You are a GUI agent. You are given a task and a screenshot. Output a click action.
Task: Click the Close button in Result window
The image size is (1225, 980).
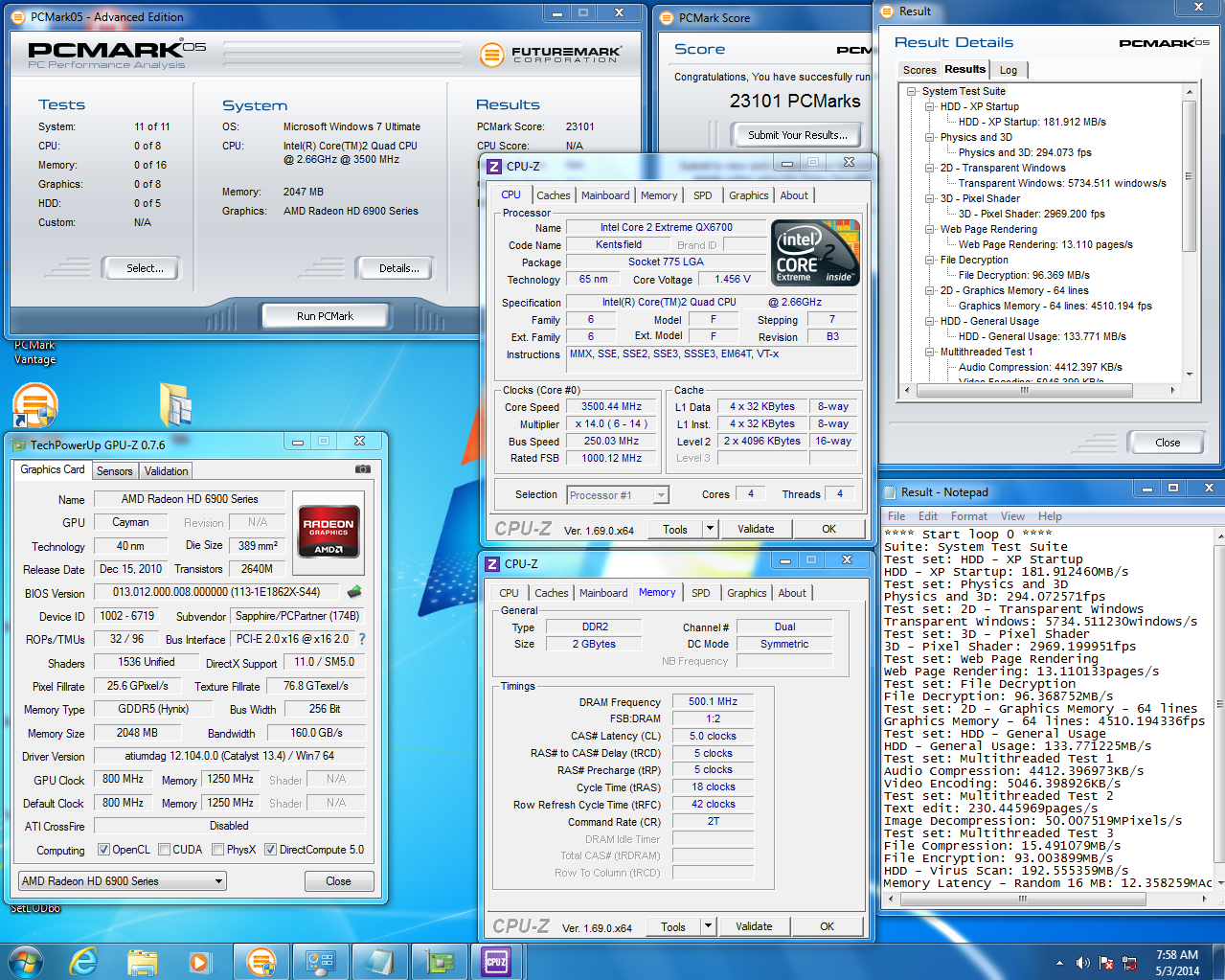point(1168,443)
